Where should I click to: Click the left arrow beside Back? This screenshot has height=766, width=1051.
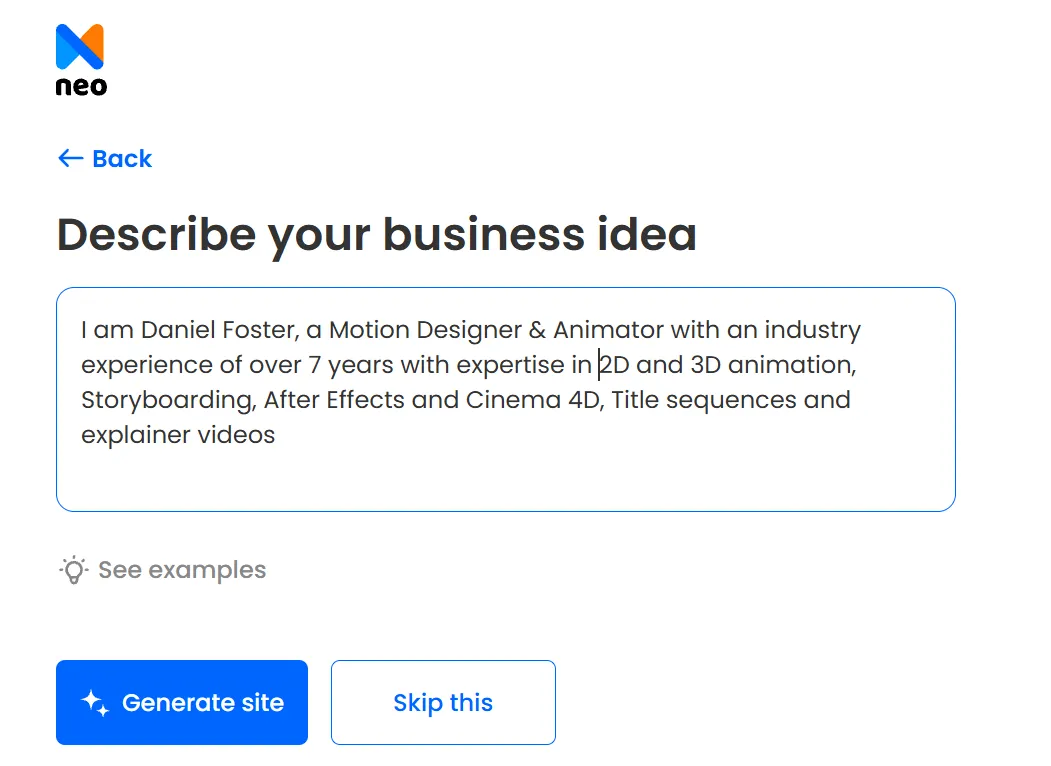coord(70,158)
